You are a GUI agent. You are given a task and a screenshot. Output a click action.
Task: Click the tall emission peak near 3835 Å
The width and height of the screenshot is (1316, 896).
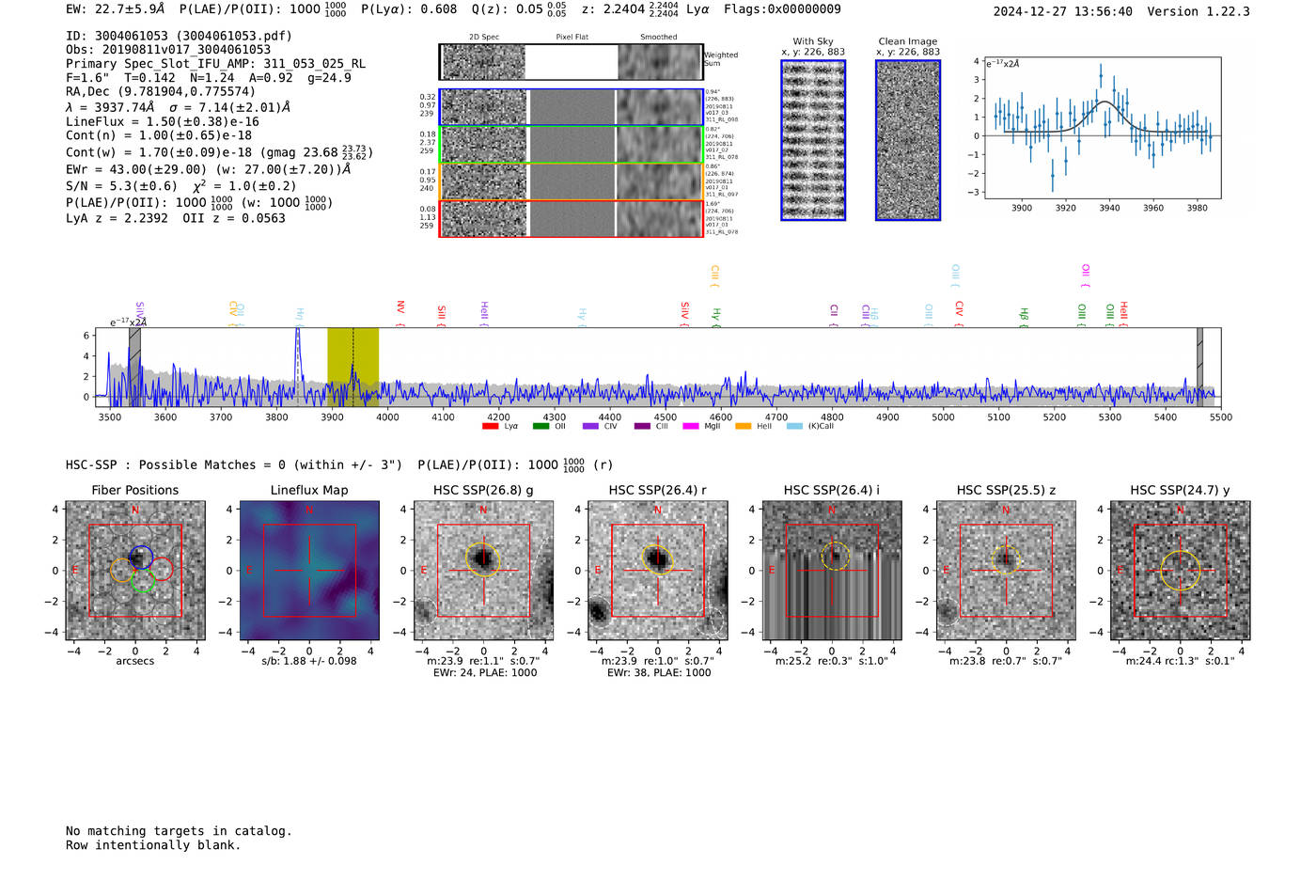(298, 362)
